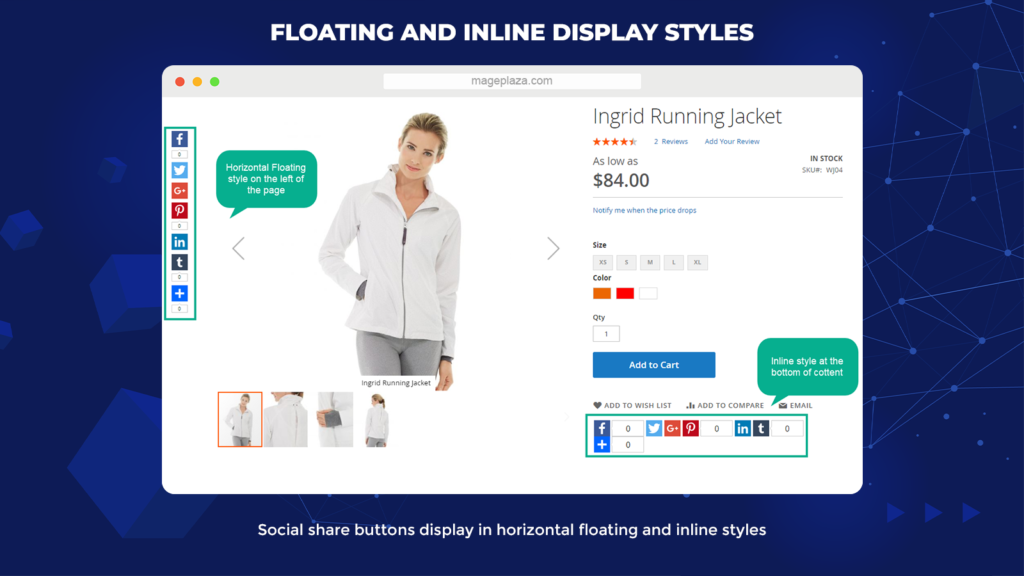Click inline LinkedIn icon under product actions
The height and width of the screenshot is (576, 1024).
[743, 428]
